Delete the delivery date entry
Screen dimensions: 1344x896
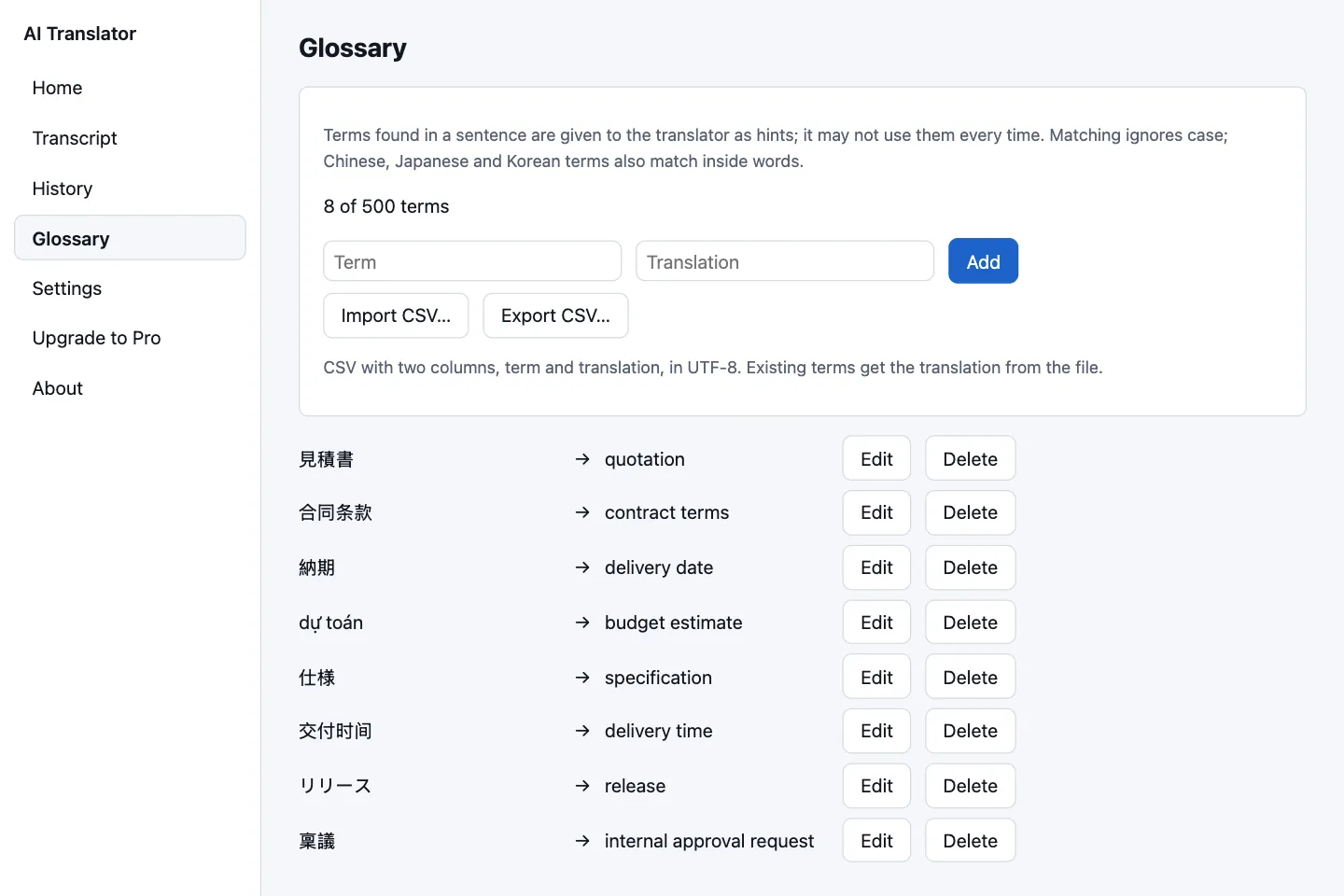tap(970, 567)
